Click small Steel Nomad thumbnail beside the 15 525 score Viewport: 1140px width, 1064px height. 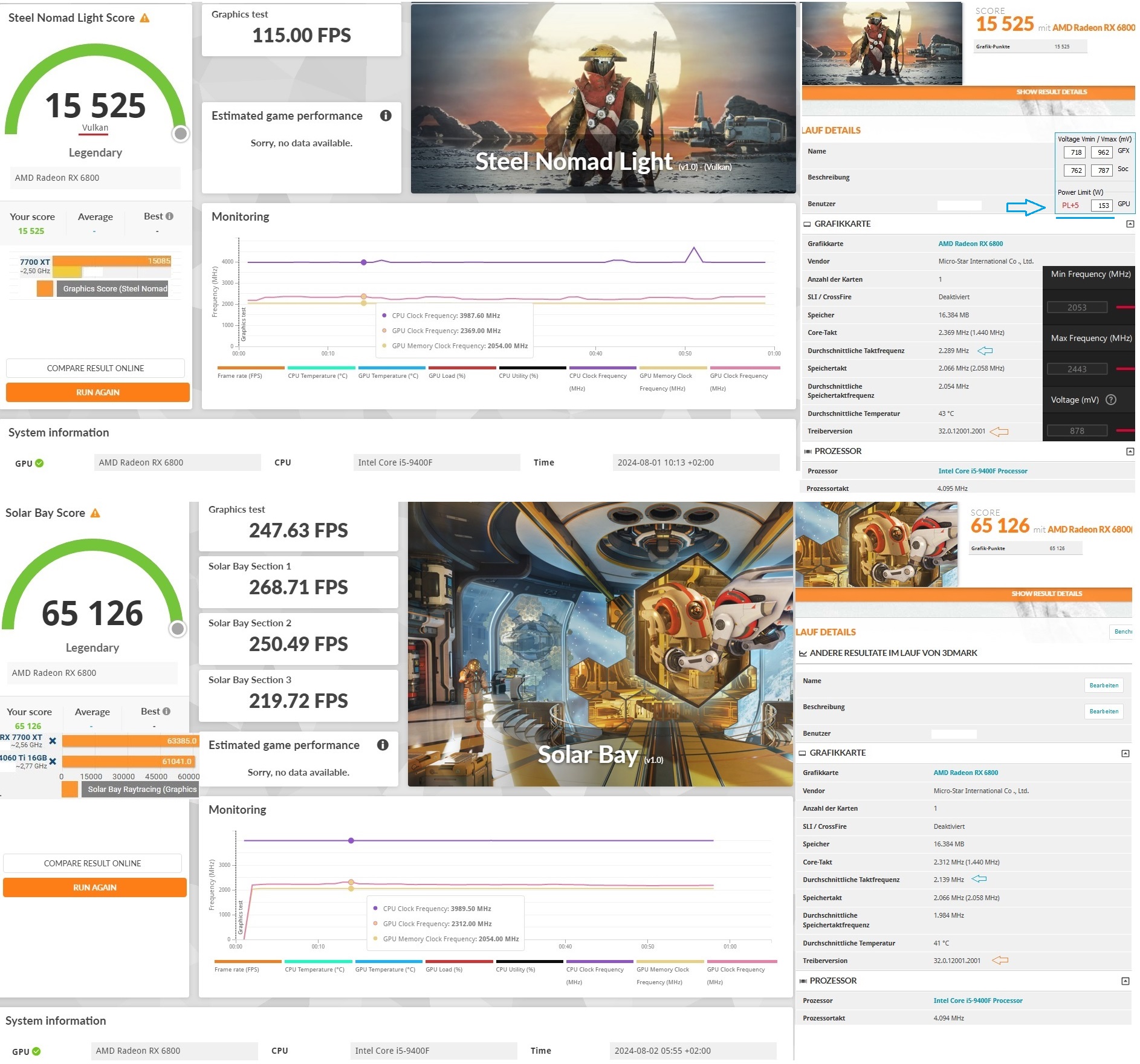coord(882,43)
